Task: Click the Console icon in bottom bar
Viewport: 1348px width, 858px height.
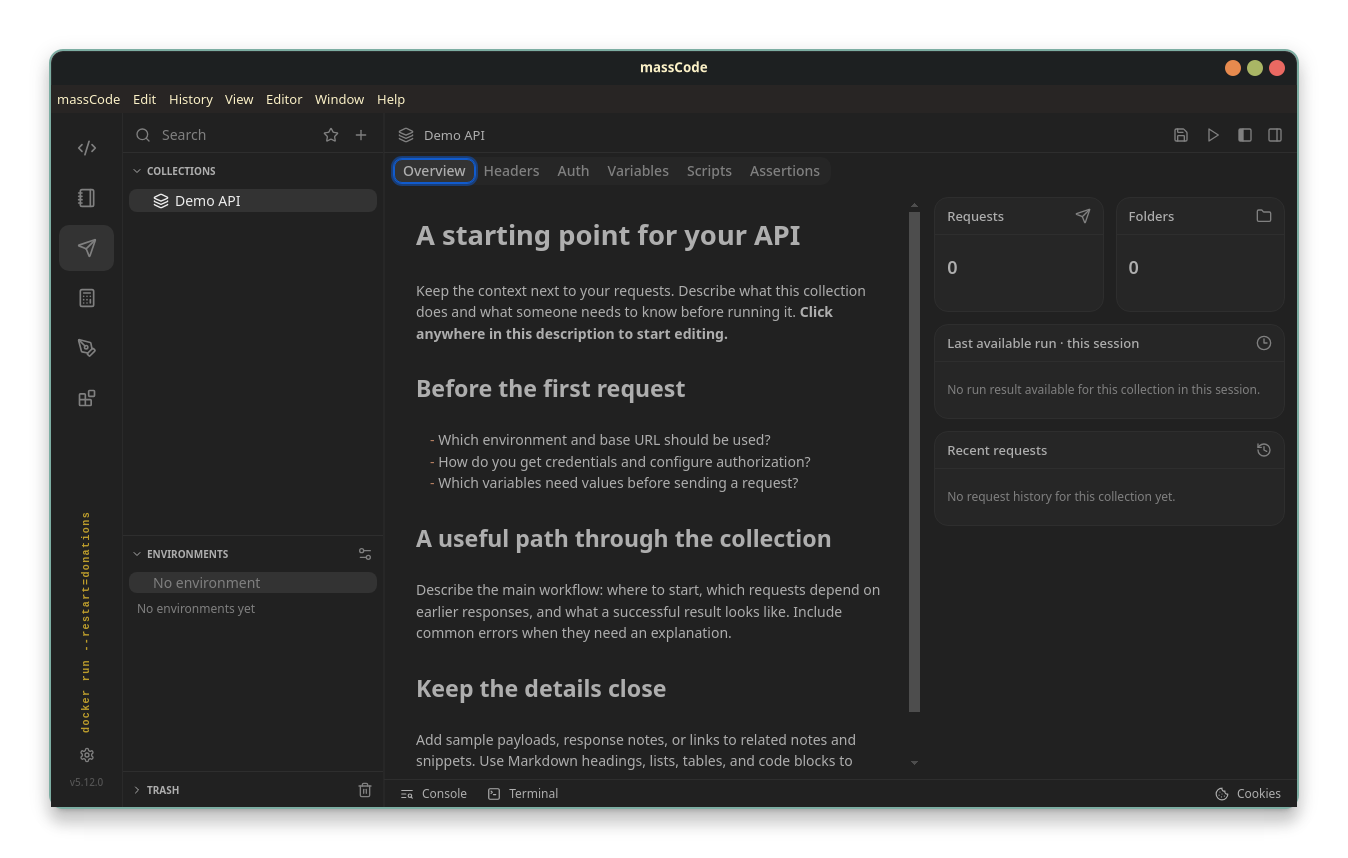Action: tap(407, 794)
